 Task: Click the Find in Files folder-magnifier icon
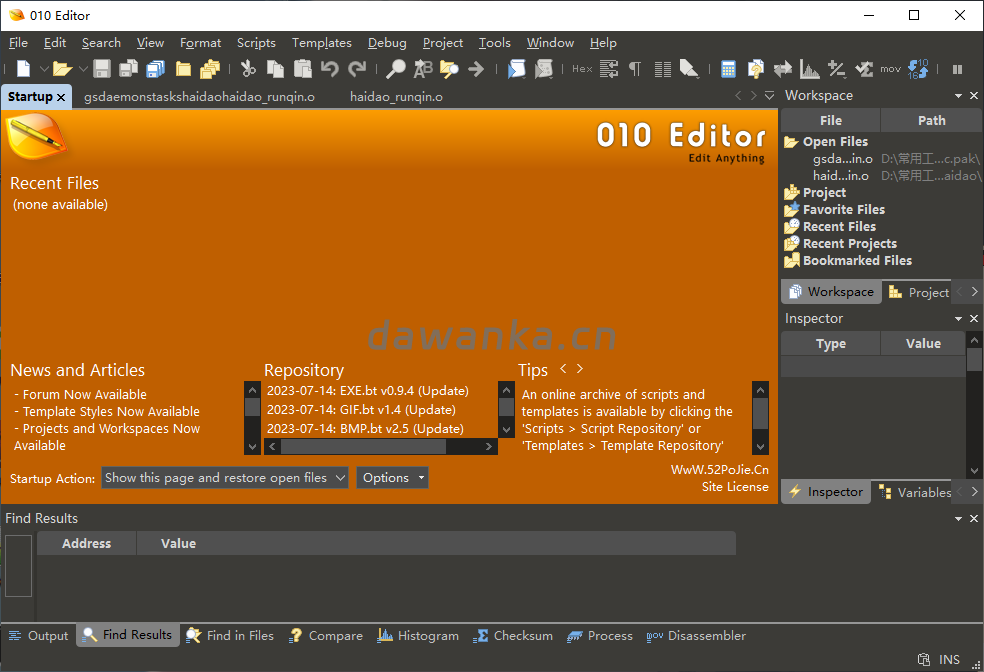pos(449,68)
